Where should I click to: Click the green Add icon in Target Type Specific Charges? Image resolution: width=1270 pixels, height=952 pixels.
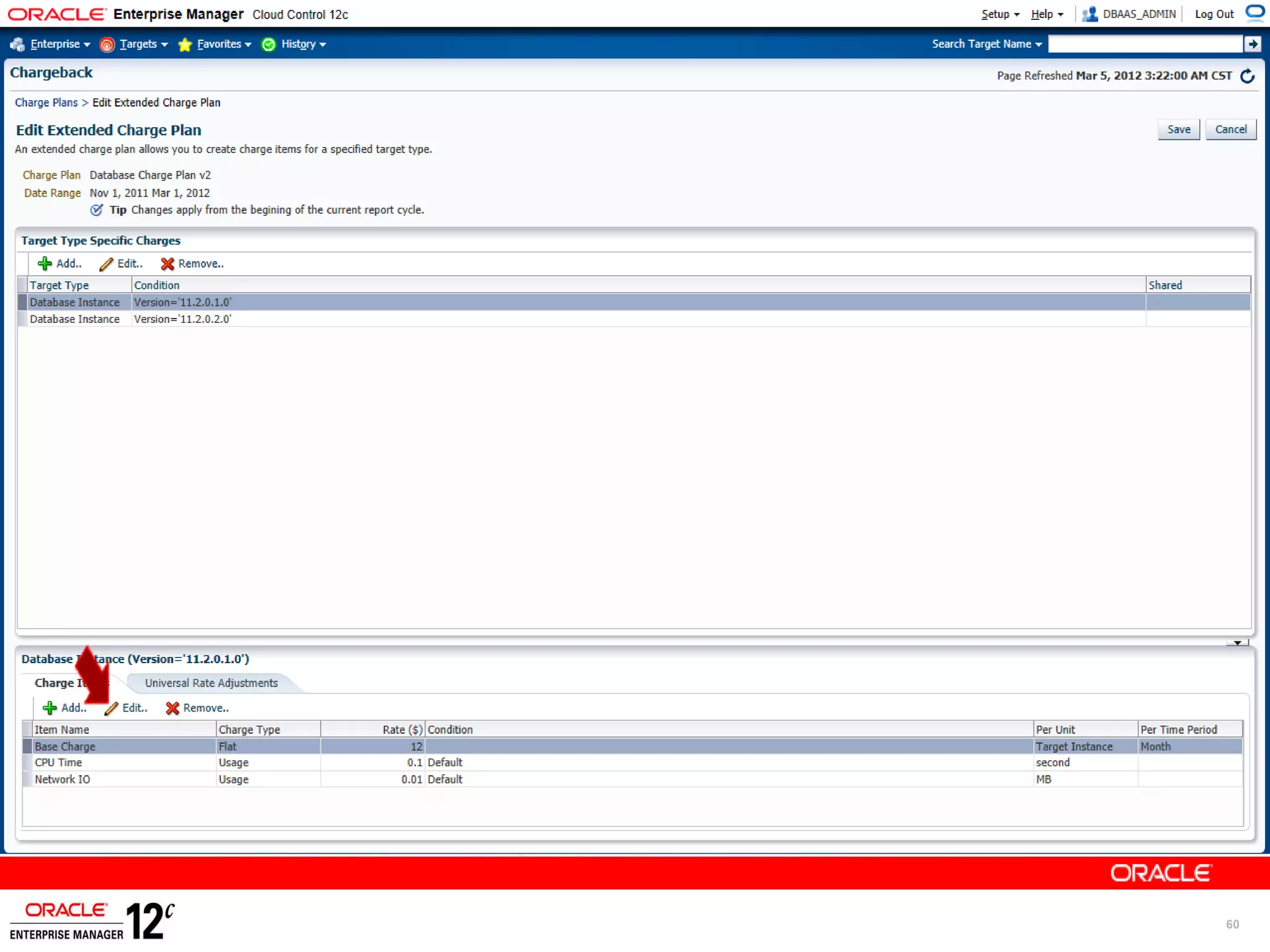(x=45, y=264)
